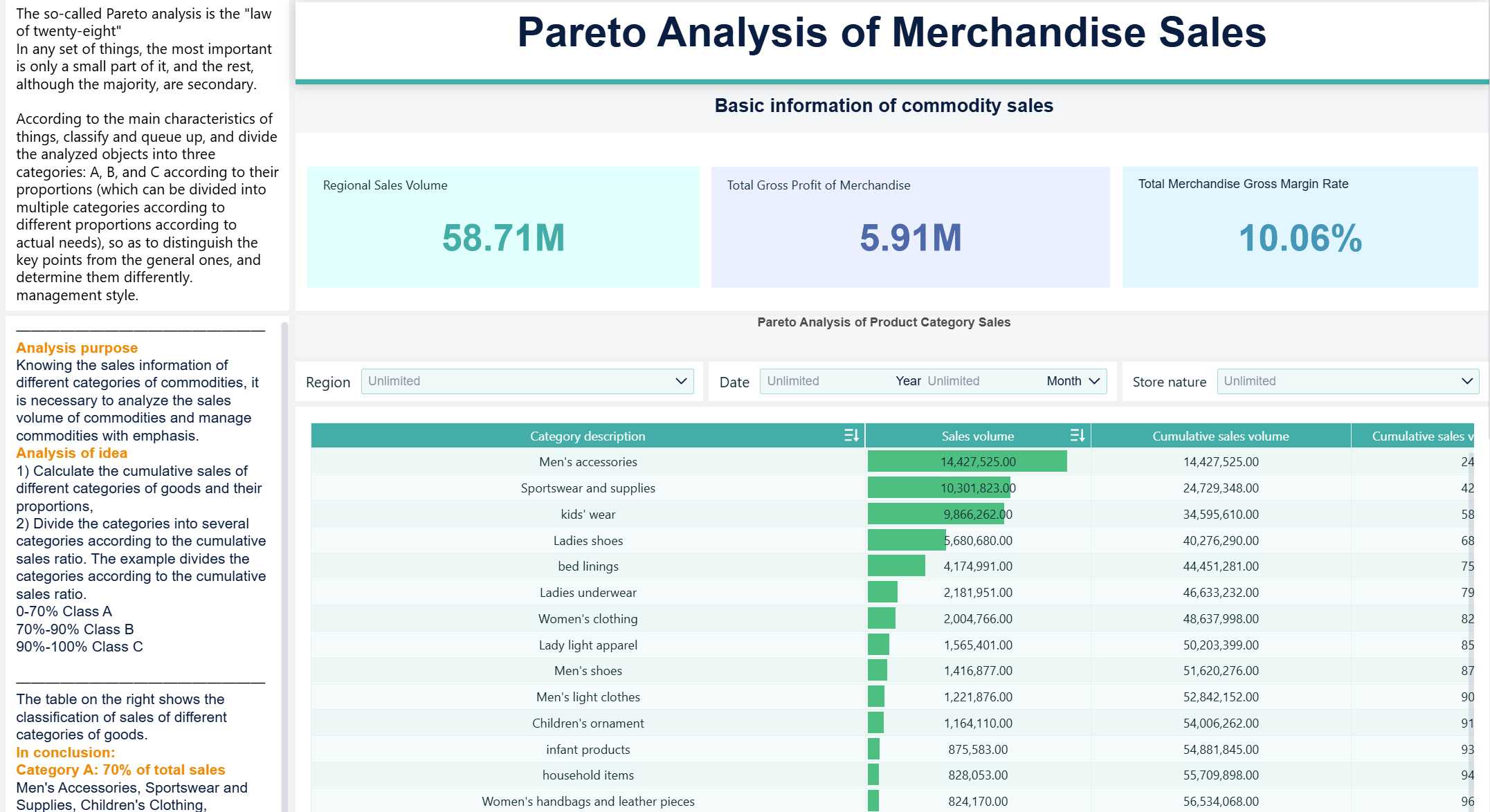Open the Region dropdown
The height and width of the screenshot is (812, 1490).
tap(527, 381)
